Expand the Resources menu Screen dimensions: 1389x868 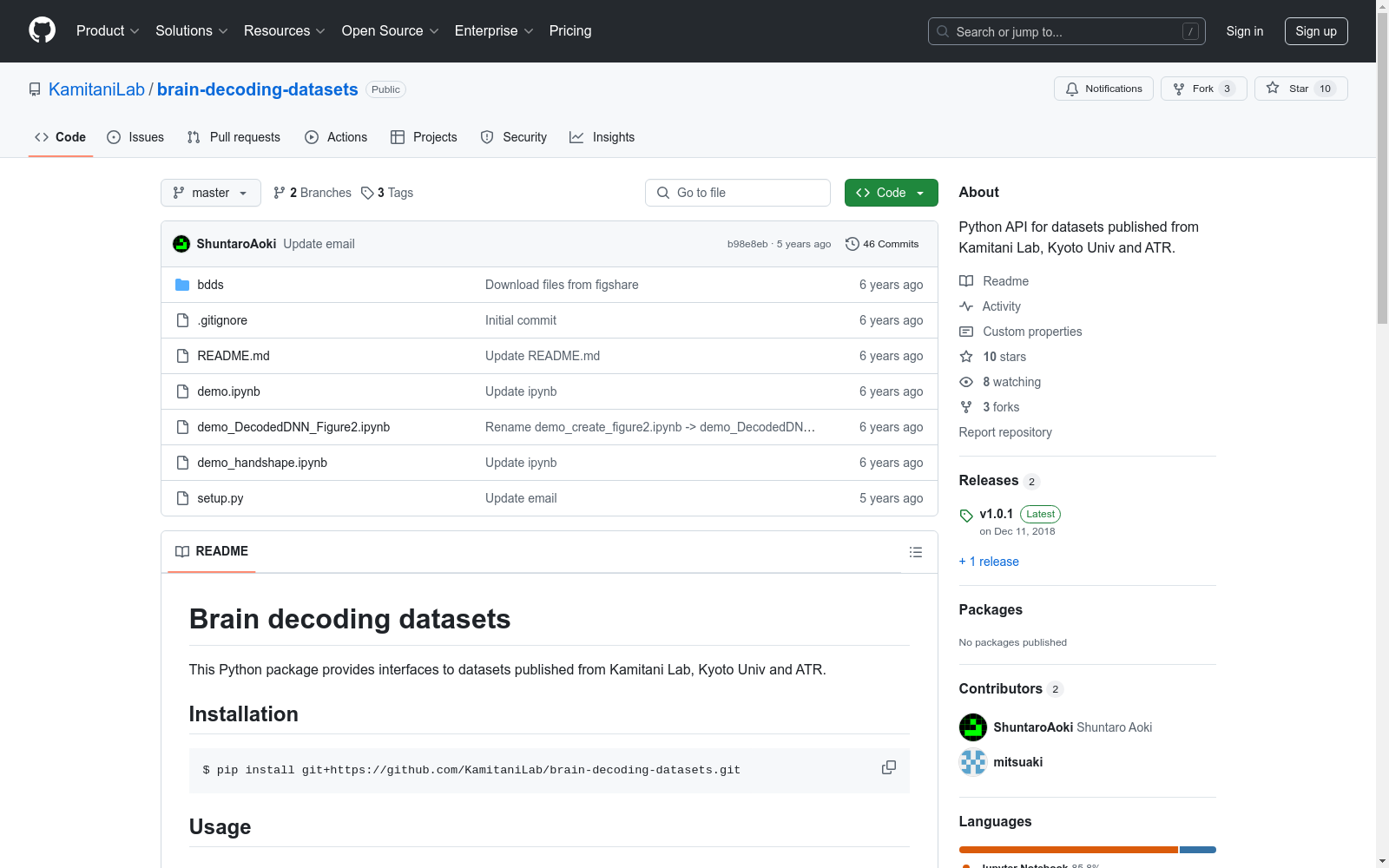coord(284,31)
